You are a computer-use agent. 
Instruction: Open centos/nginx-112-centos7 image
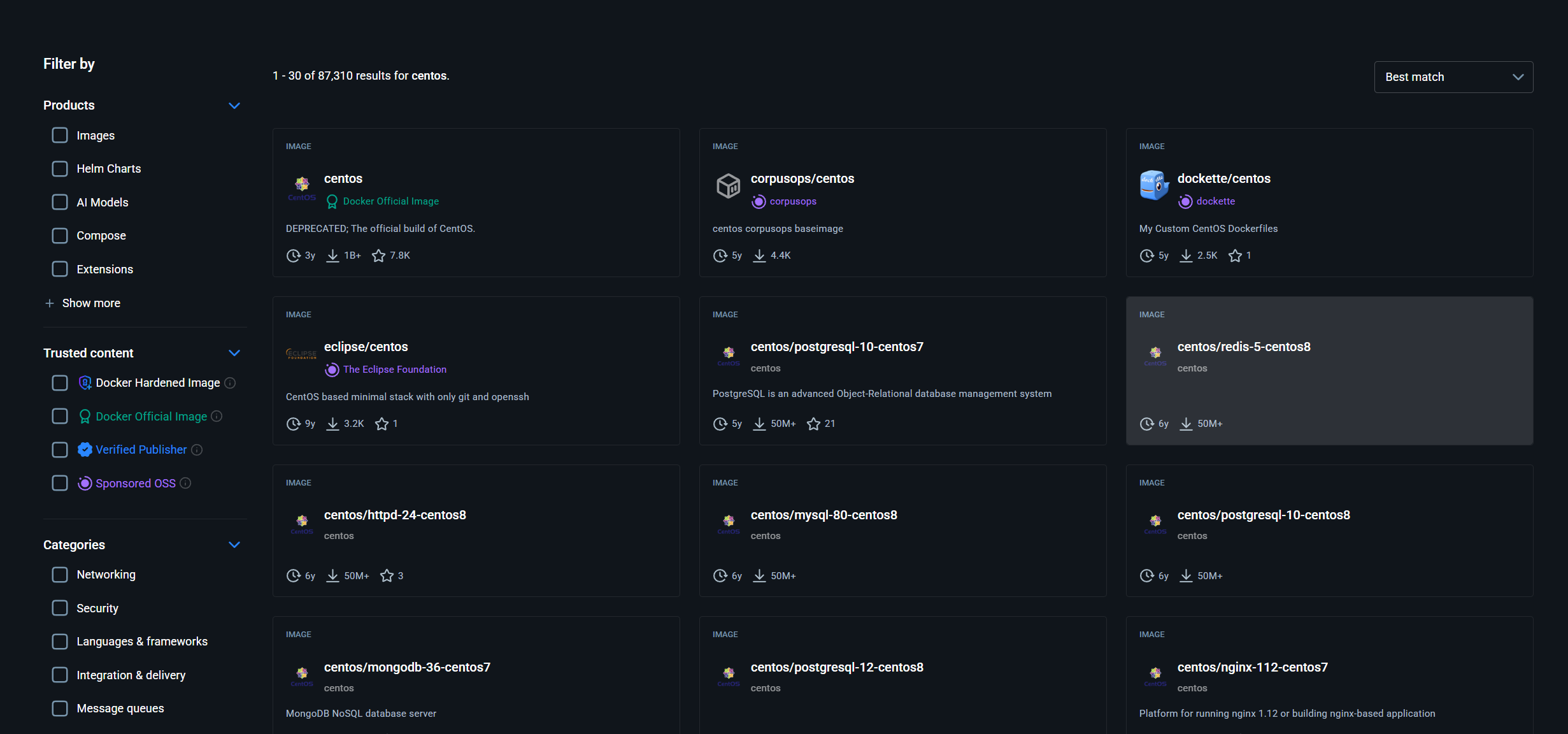(x=1252, y=668)
